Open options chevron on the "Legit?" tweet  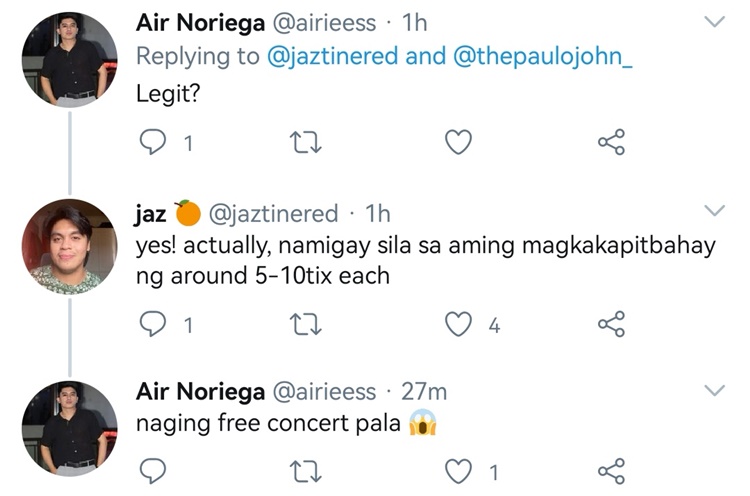point(715,21)
